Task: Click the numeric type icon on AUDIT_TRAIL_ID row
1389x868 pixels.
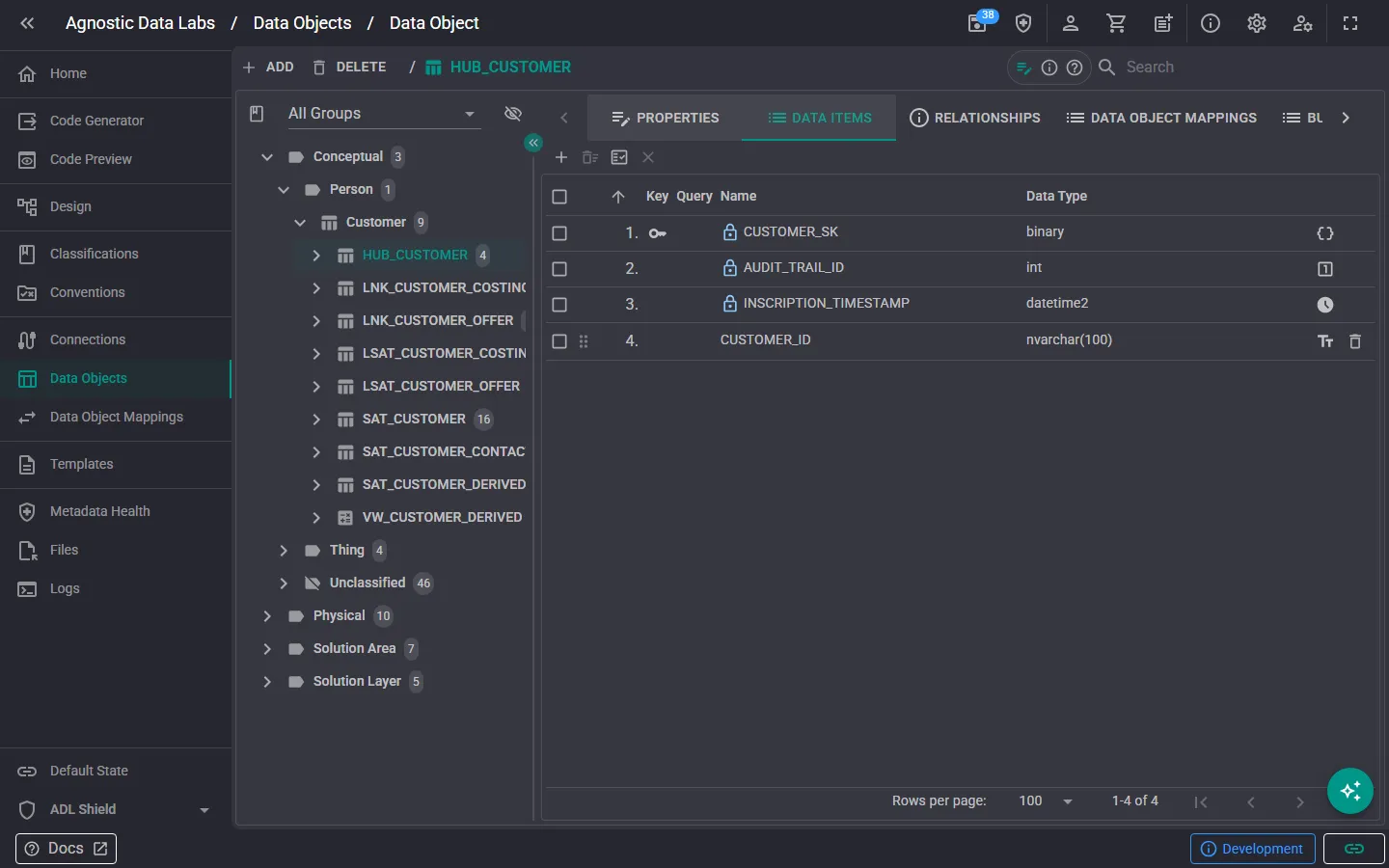Action: (x=1325, y=269)
